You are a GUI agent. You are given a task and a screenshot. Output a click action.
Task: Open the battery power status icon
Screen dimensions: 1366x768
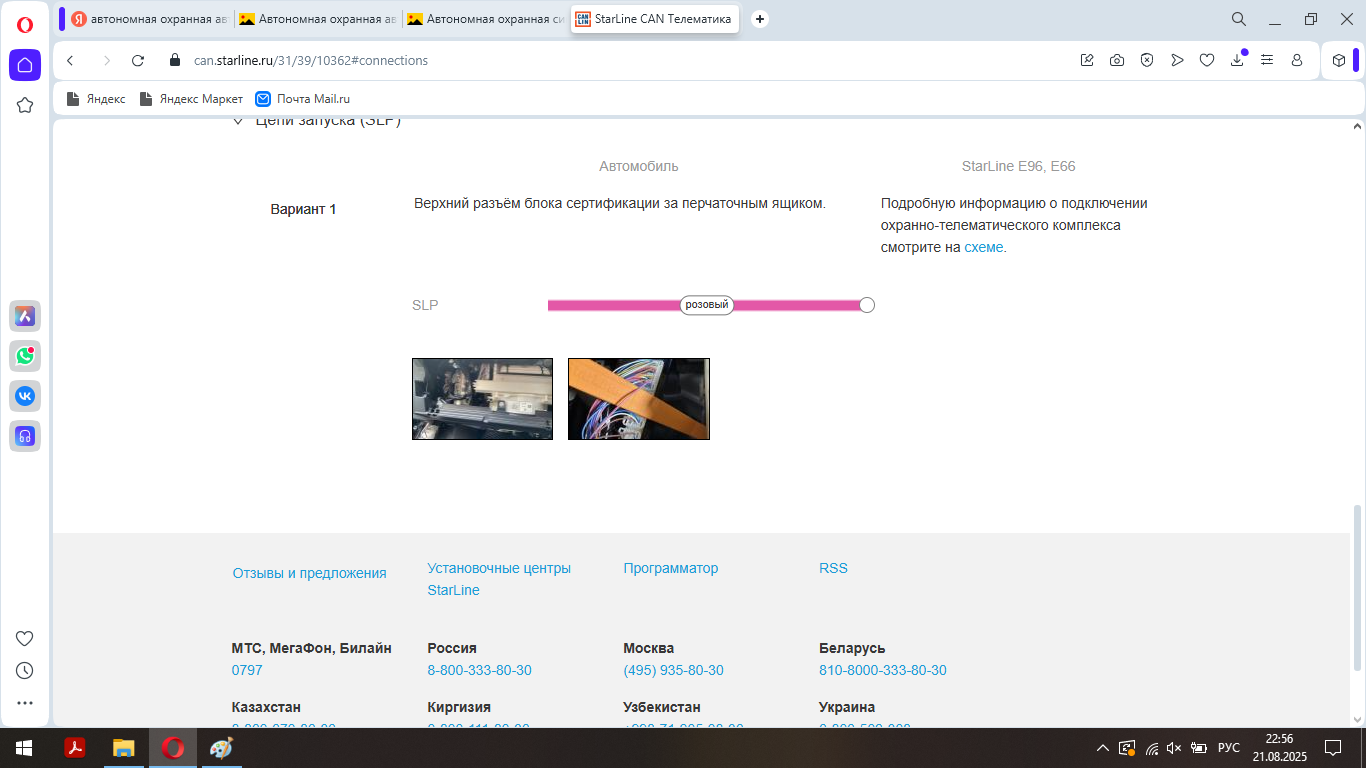(x=1199, y=748)
